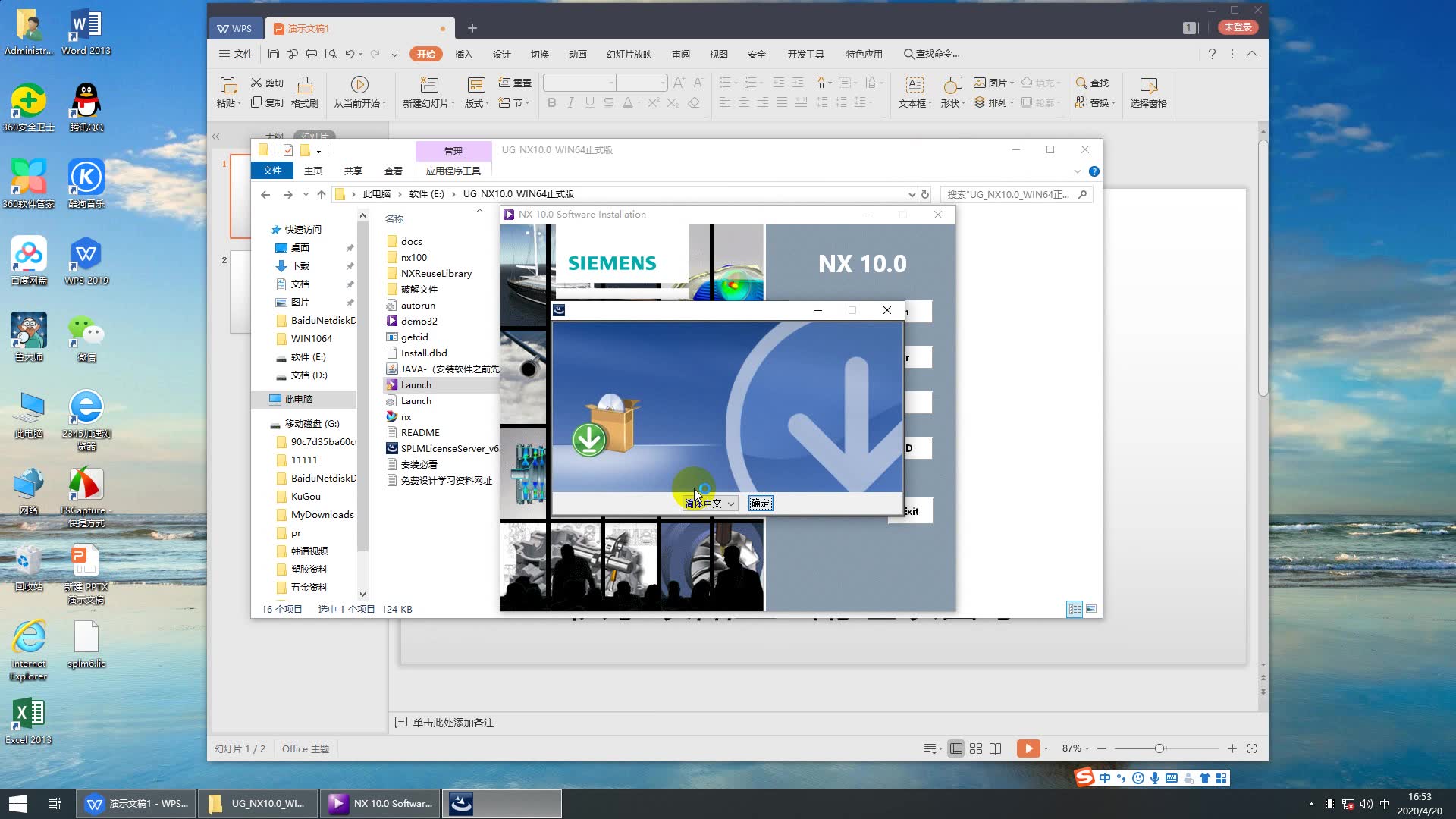The height and width of the screenshot is (819, 1456).
Task: Open the Shapes icon
Action: (952, 84)
